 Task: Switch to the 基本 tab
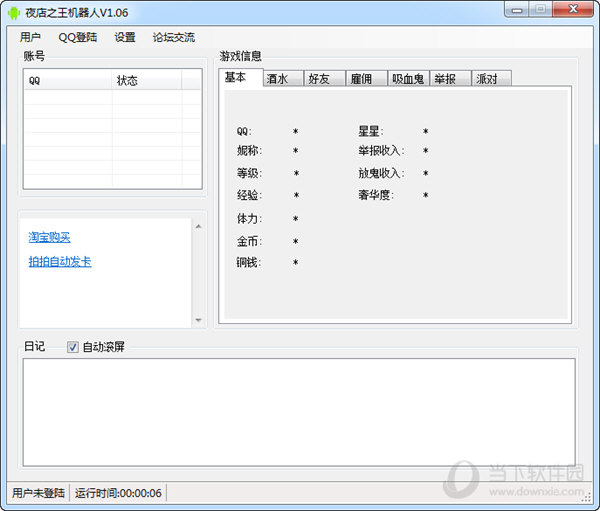pos(241,78)
